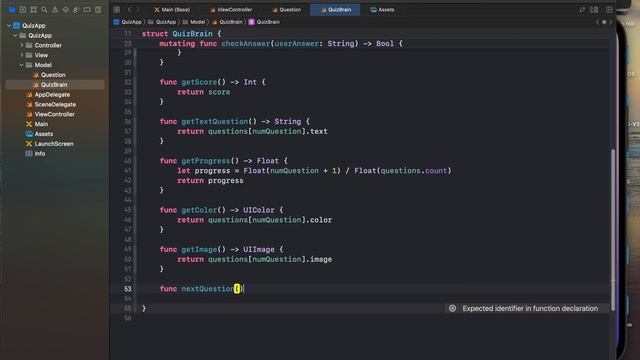640x360 pixels.
Task: Click struct QuizBrain sticky header line
Action: [181, 33]
